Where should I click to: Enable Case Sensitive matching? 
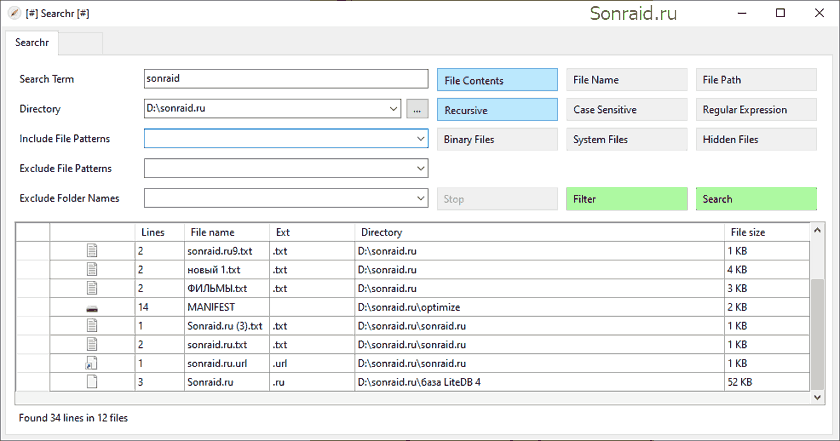[x=627, y=110]
